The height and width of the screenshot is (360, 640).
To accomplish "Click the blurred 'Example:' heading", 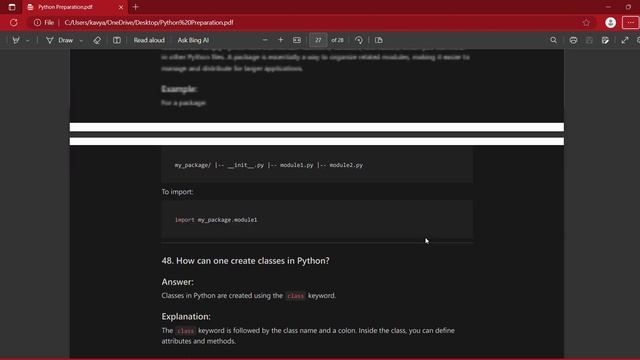I will pos(179,89).
